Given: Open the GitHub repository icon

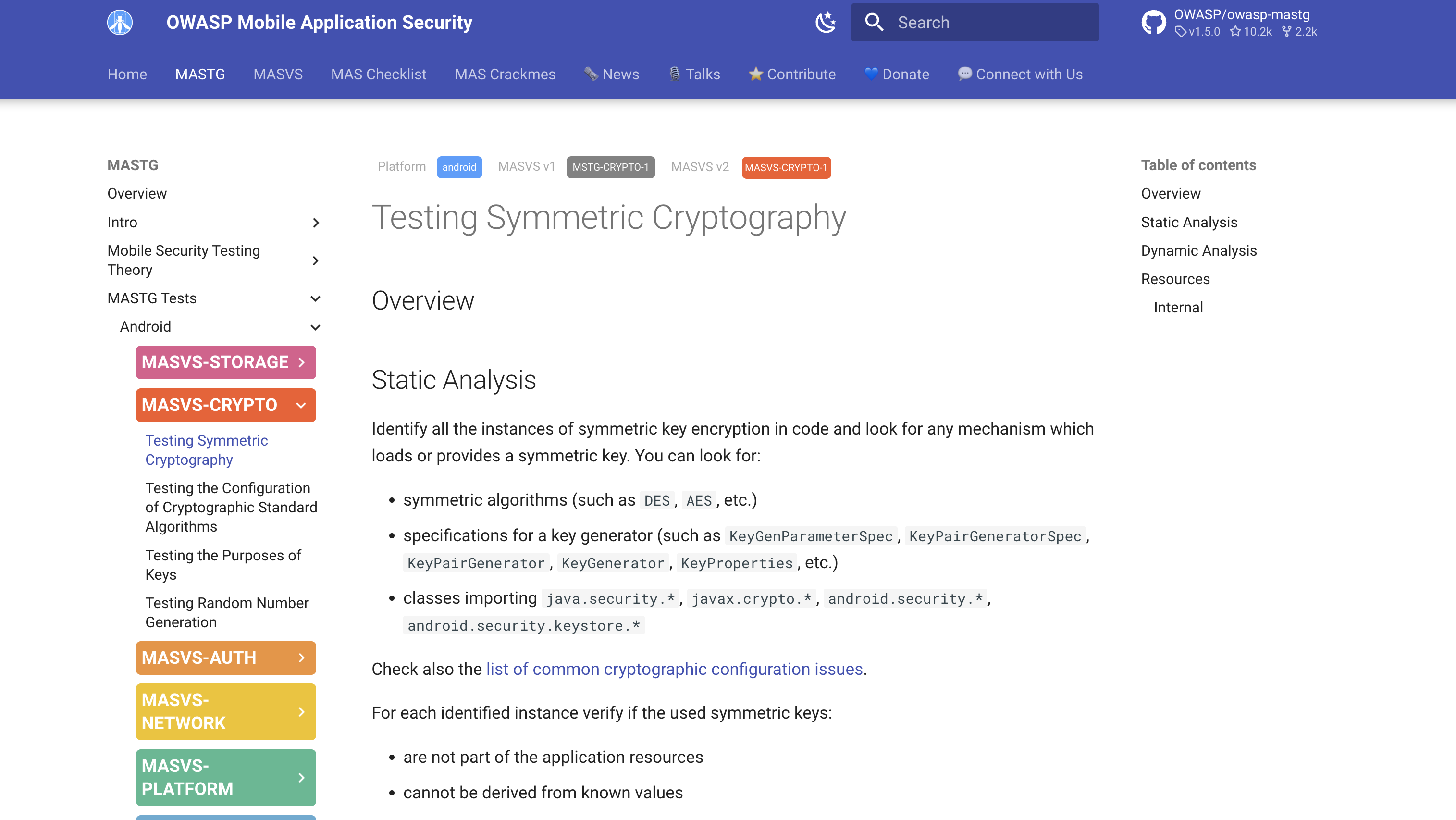Looking at the screenshot, I should (1153, 23).
